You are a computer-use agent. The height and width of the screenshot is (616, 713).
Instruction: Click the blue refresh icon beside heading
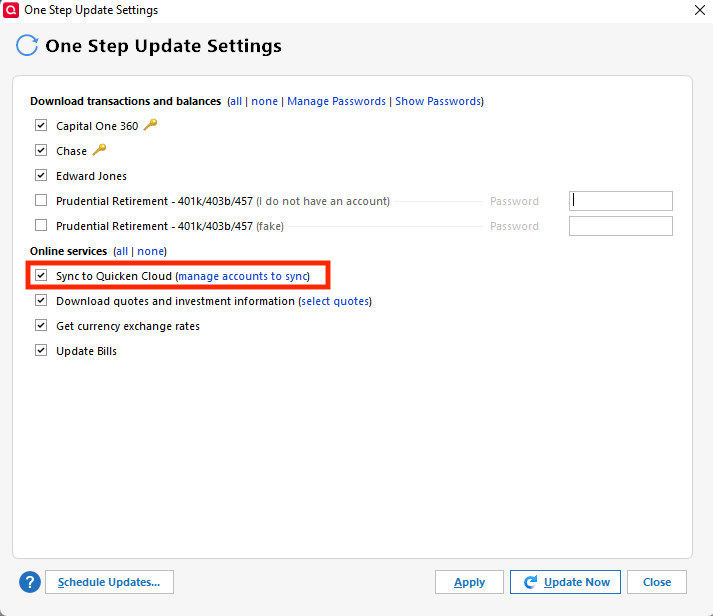[27, 45]
